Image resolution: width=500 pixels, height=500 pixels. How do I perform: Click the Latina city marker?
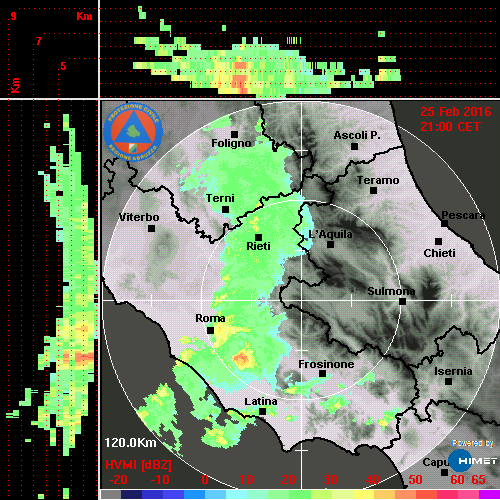[262, 411]
